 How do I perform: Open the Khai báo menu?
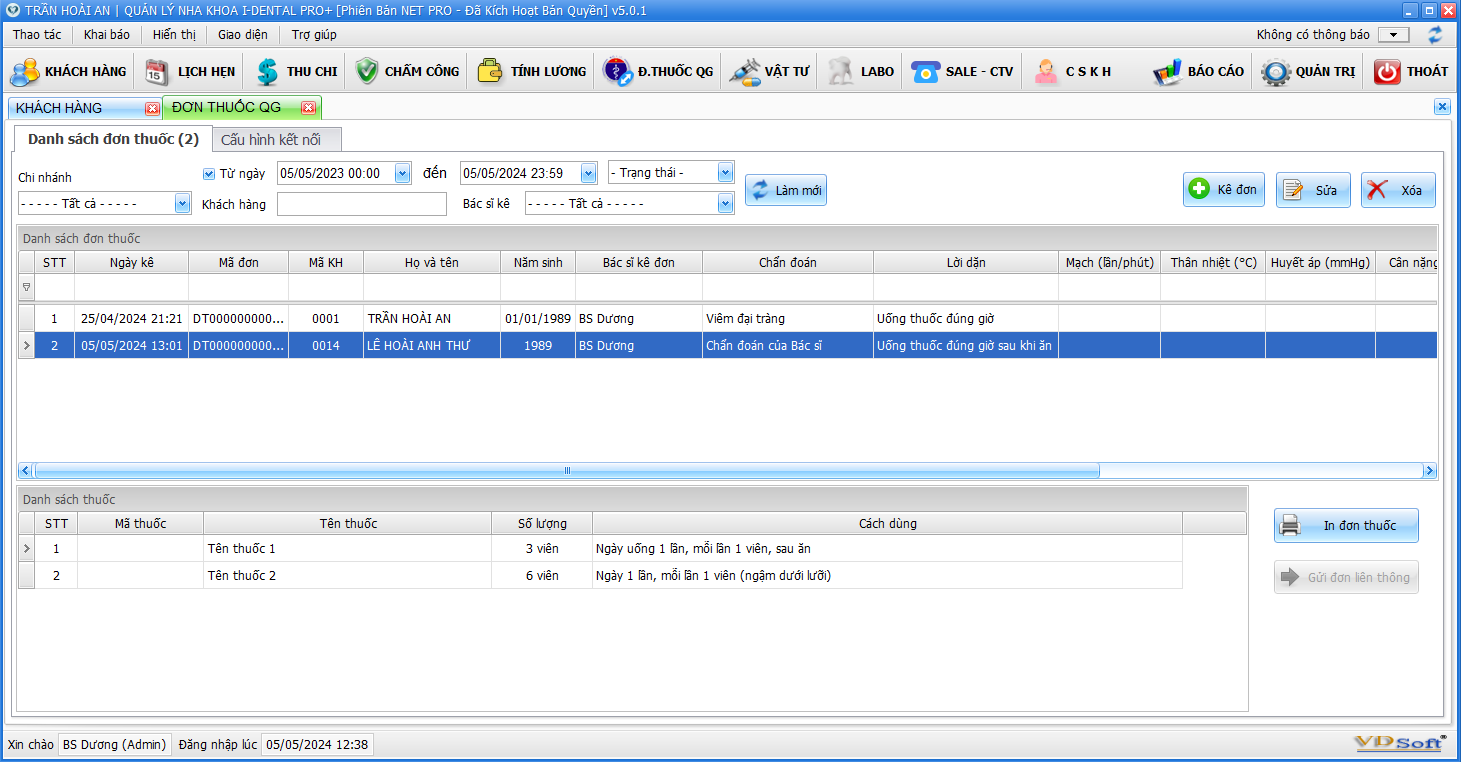(x=107, y=34)
